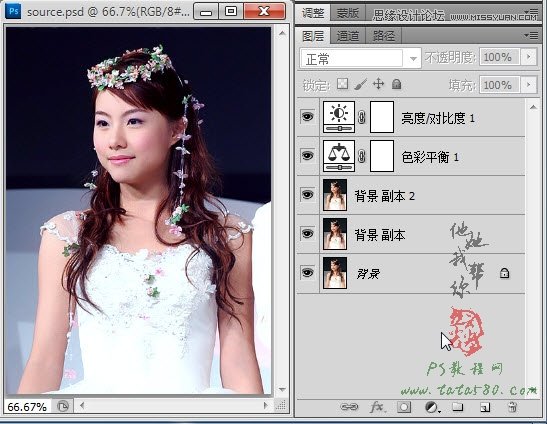
Task: Close the source.psd document window
Action: (x=264, y=12)
